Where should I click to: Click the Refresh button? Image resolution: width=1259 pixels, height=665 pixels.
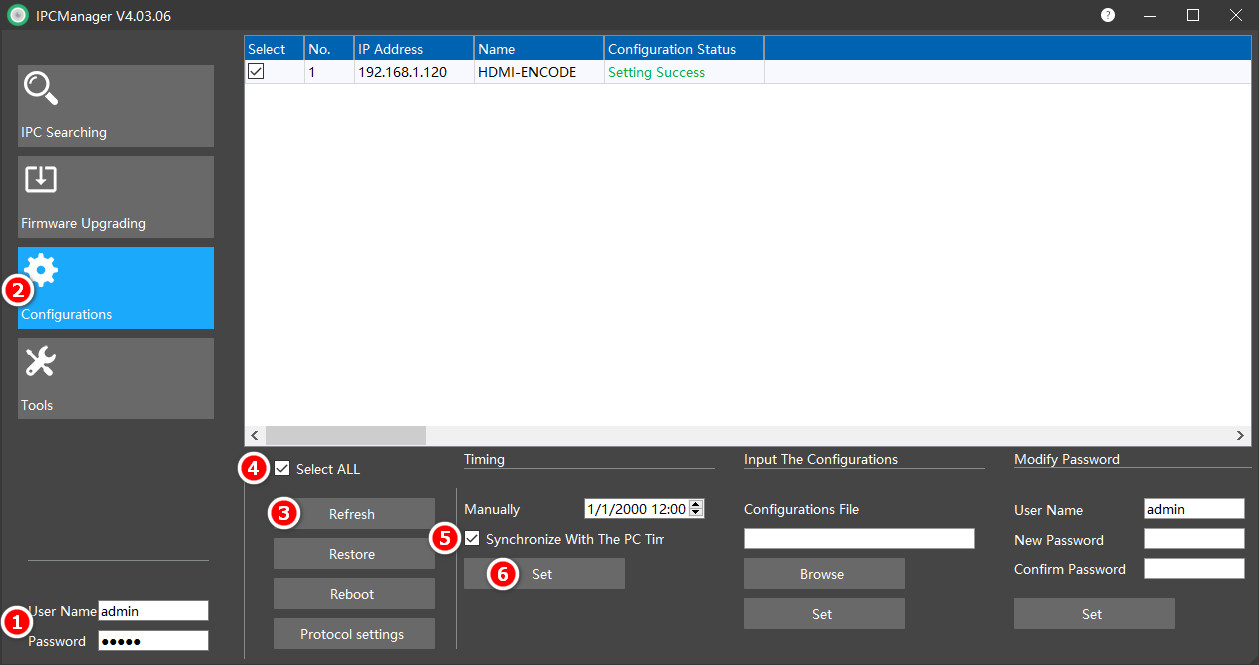tap(354, 514)
